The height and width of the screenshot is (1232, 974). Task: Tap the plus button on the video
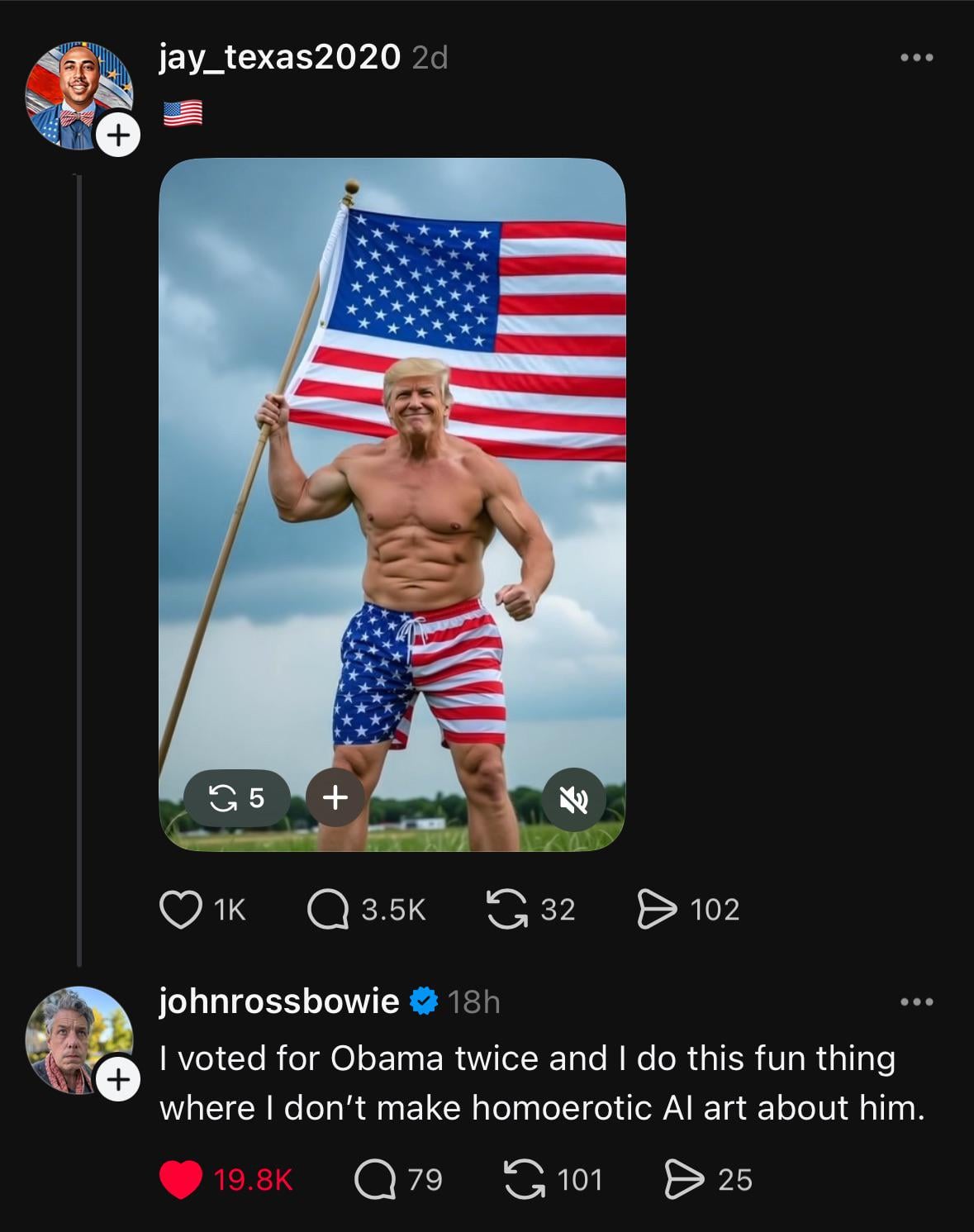(x=335, y=797)
